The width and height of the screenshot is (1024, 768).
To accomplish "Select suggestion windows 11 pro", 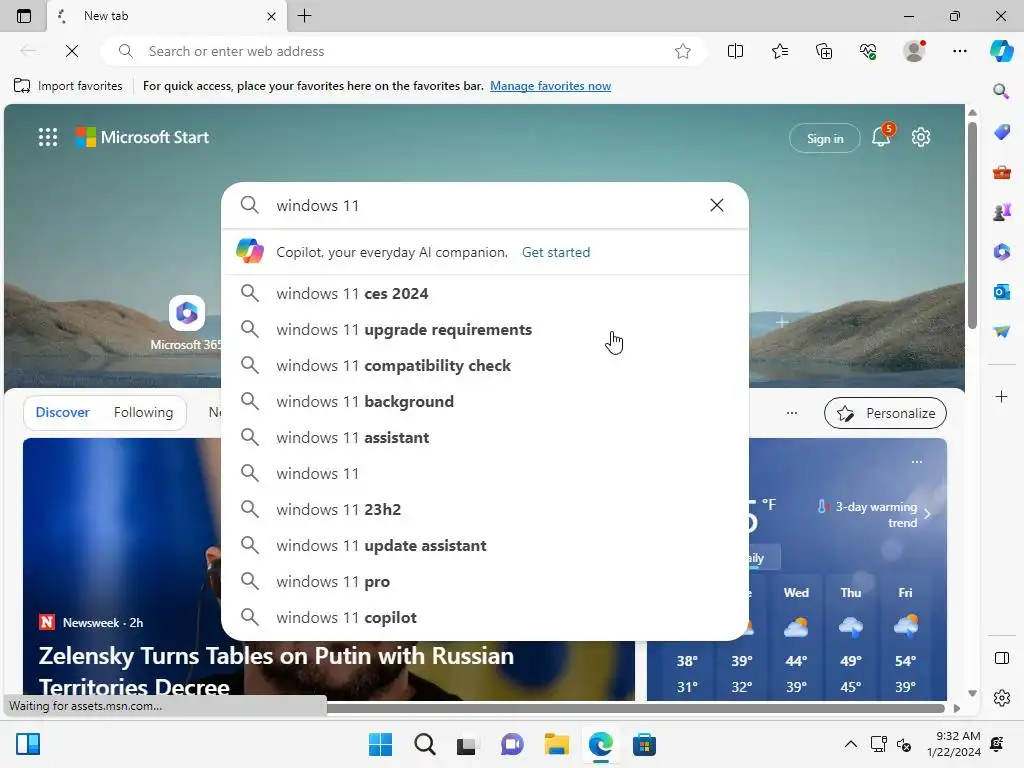I will [485, 581].
